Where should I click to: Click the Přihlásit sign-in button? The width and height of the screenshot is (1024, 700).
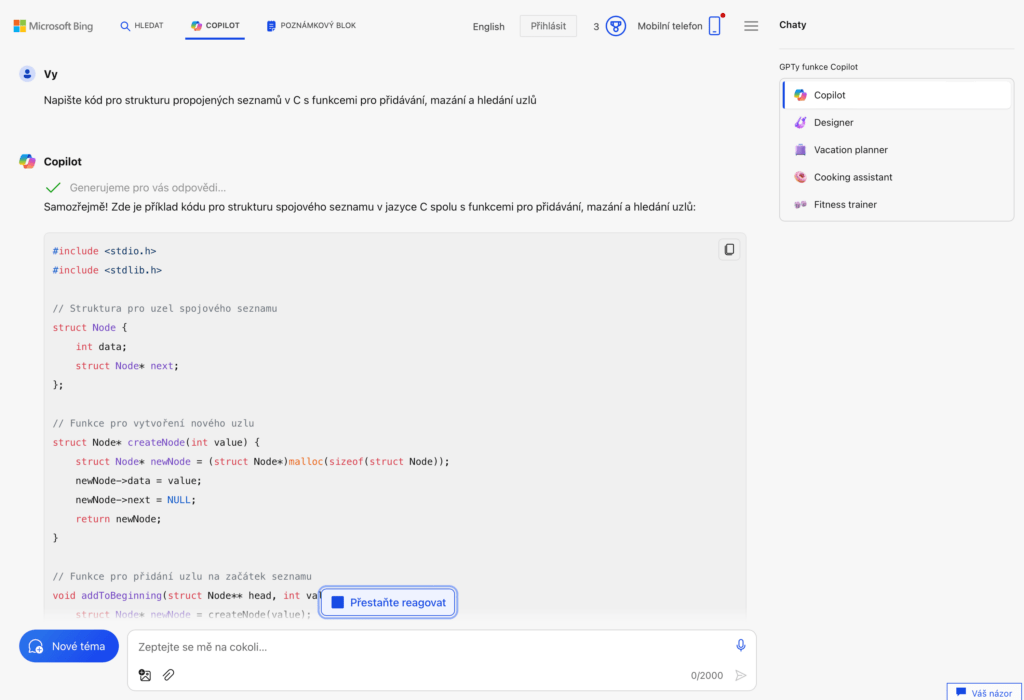[x=548, y=26]
